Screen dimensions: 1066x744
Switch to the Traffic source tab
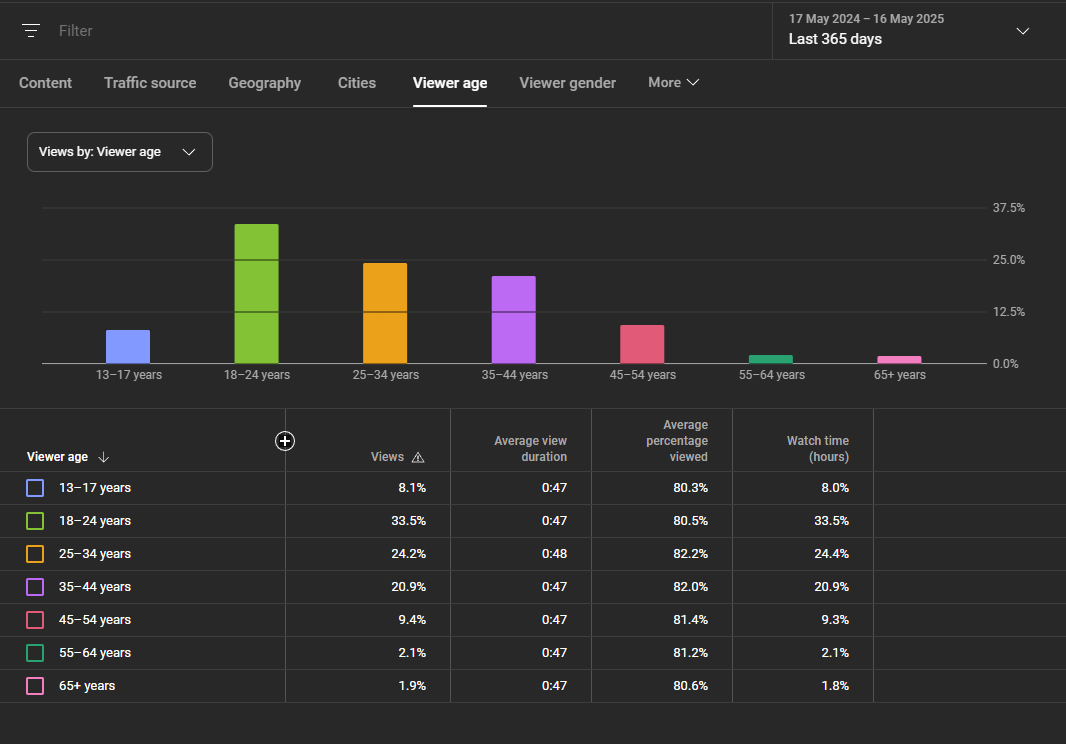(x=150, y=83)
